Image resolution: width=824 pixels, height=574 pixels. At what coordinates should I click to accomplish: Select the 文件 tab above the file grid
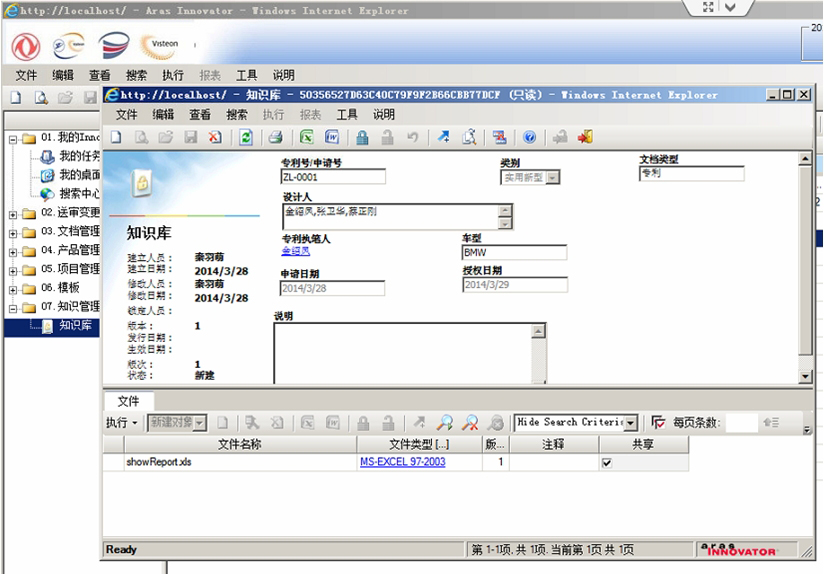click(128, 401)
